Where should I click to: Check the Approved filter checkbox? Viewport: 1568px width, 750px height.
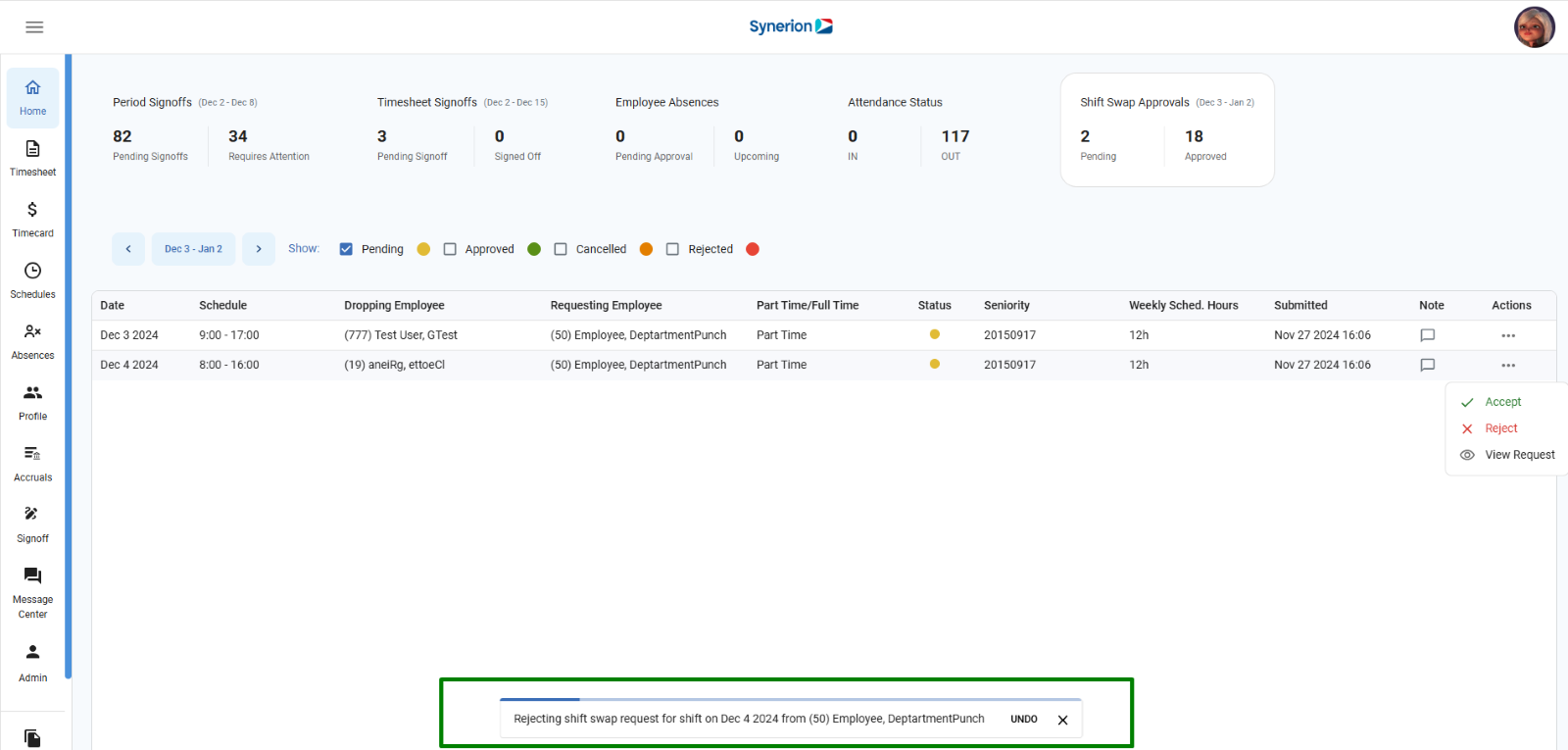pyautogui.click(x=450, y=249)
